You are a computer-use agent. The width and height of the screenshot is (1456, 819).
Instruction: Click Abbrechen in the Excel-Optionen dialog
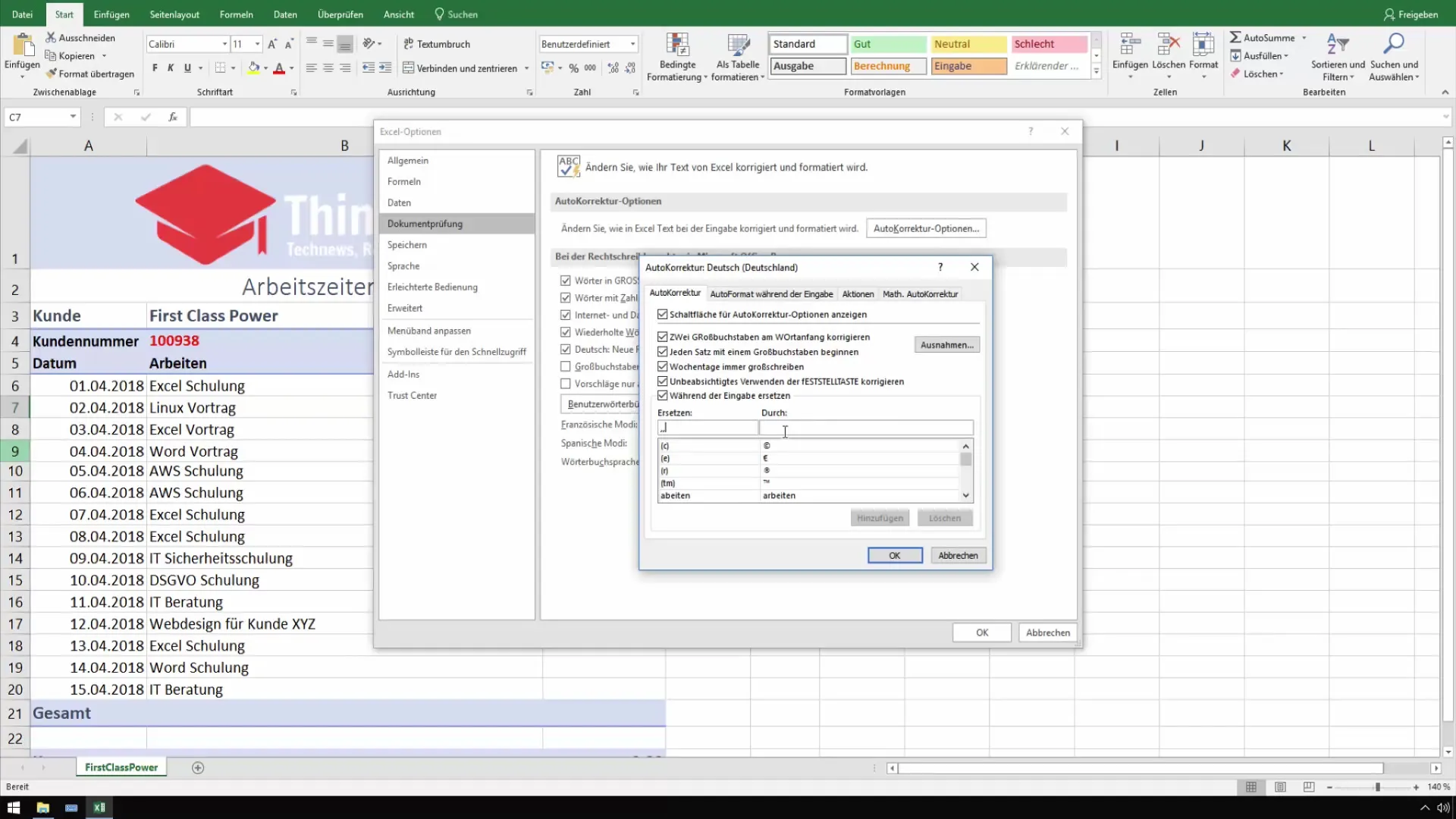(1048, 632)
